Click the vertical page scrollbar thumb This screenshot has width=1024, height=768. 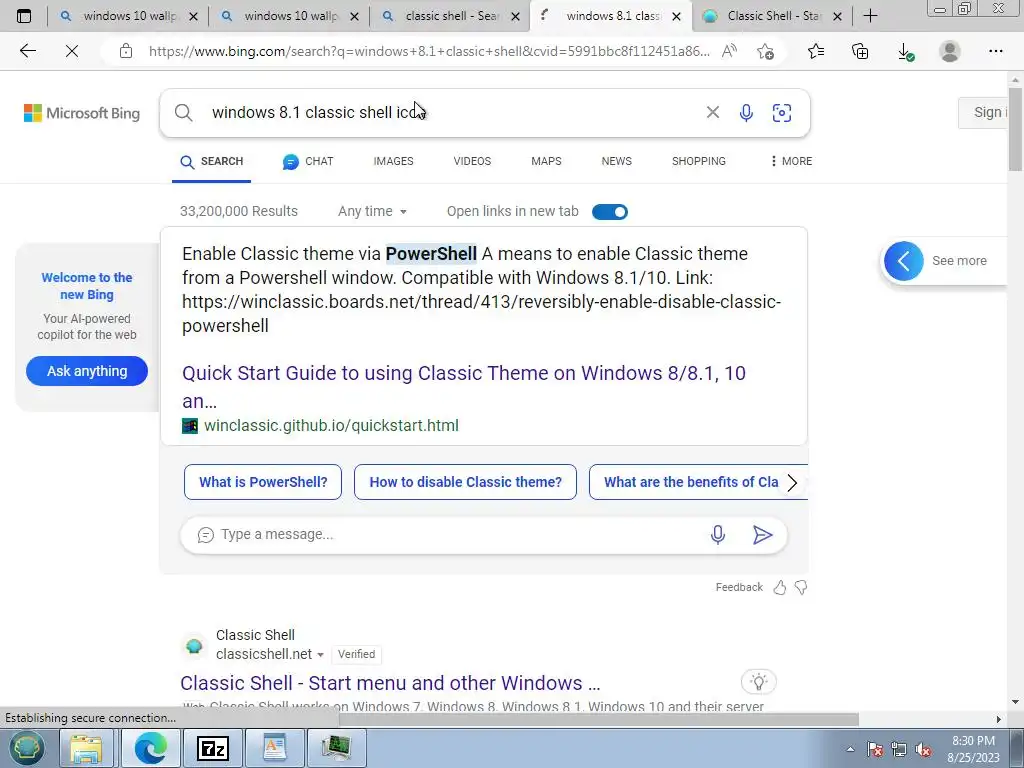click(x=1016, y=131)
